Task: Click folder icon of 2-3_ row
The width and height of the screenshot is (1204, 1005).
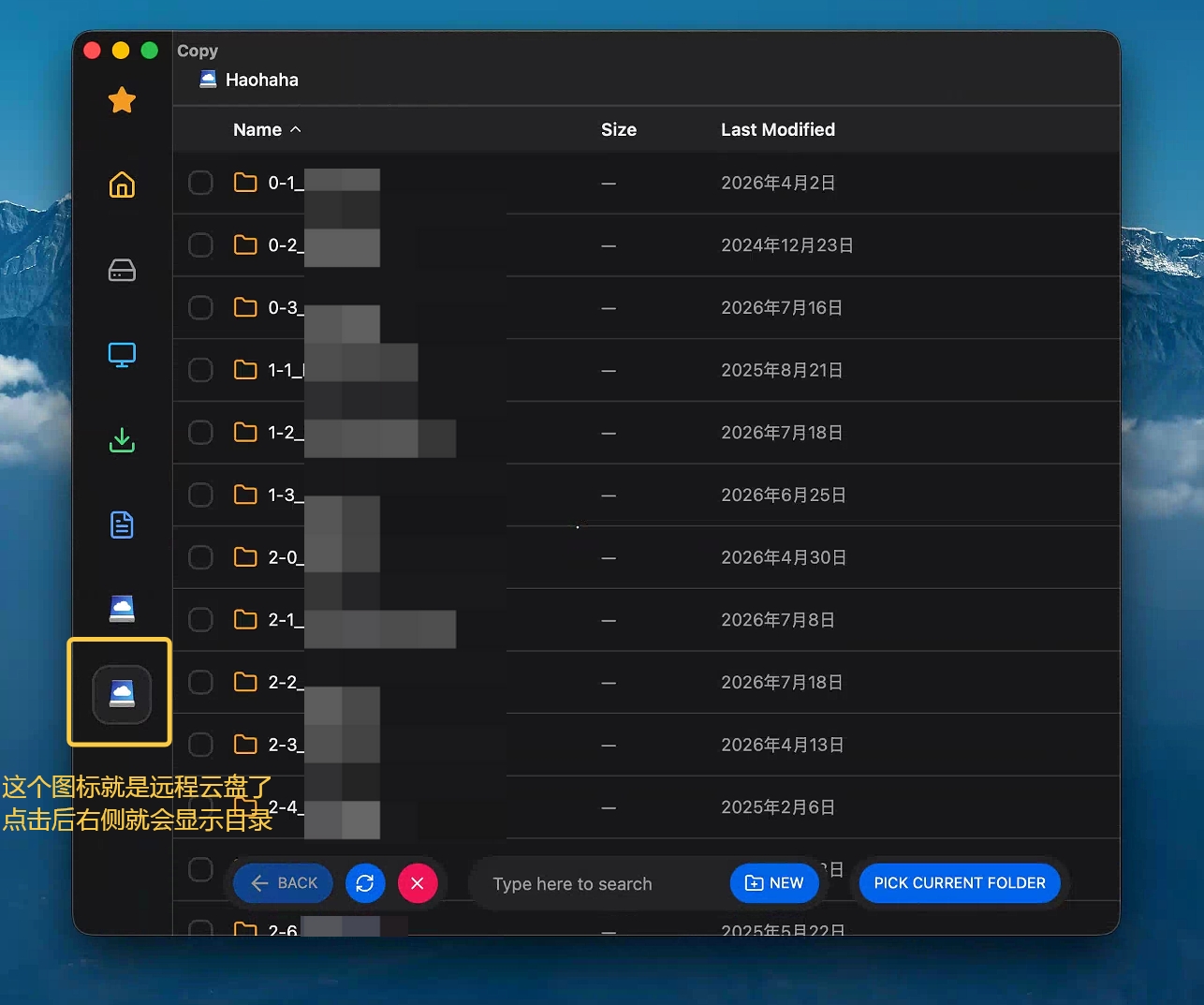Action: 245,745
